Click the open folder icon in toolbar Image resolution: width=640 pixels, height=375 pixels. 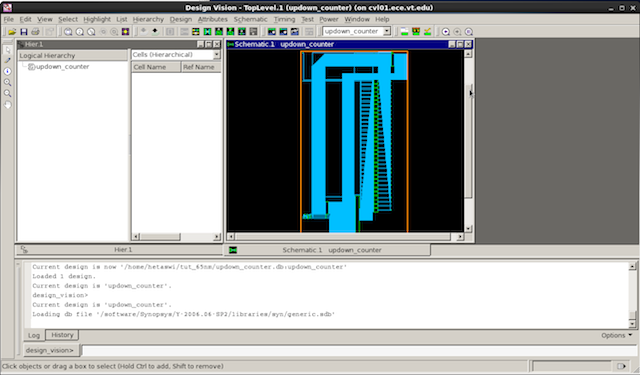point(12,31)
